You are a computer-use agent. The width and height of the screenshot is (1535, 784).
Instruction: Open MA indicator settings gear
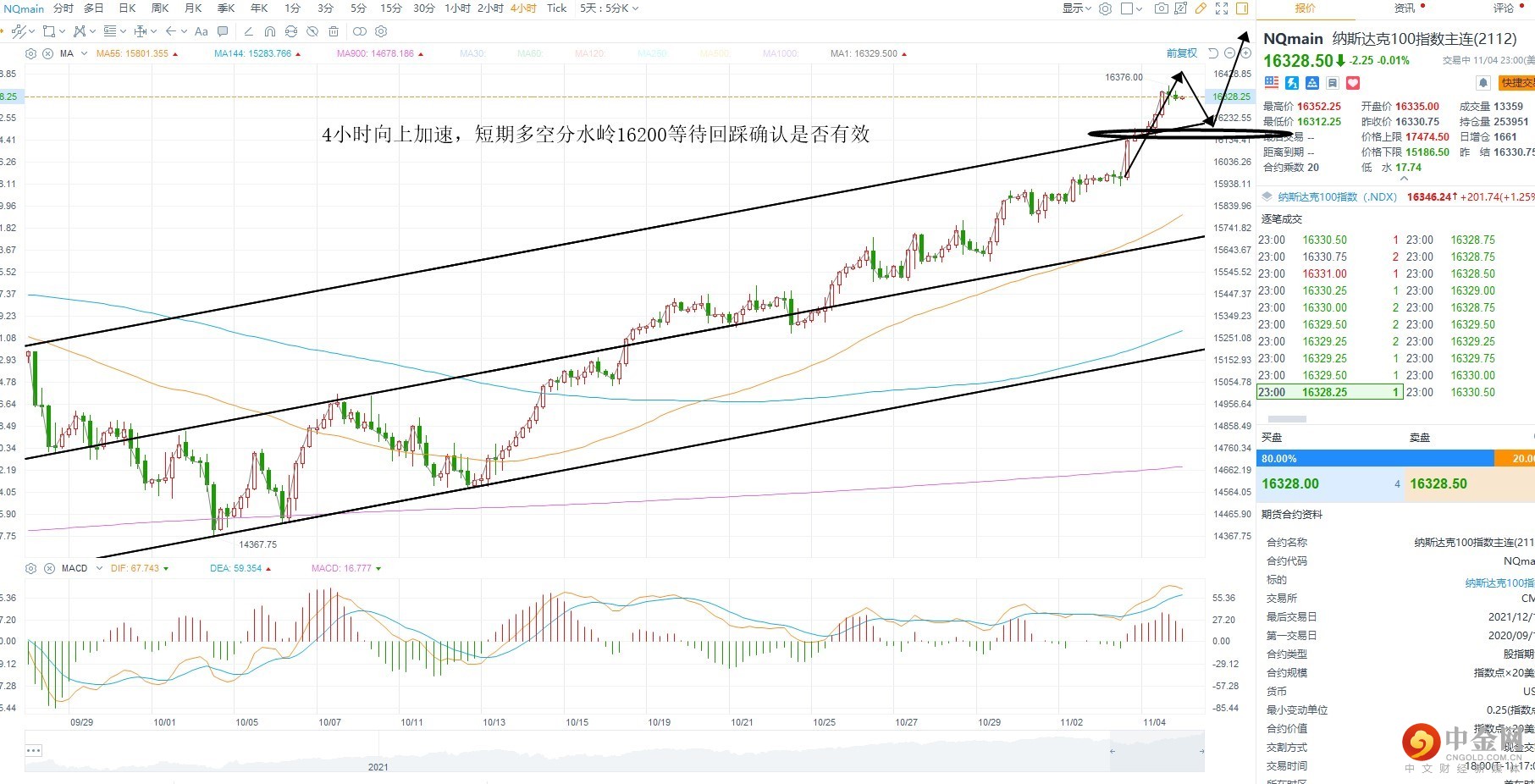point(31,53)
